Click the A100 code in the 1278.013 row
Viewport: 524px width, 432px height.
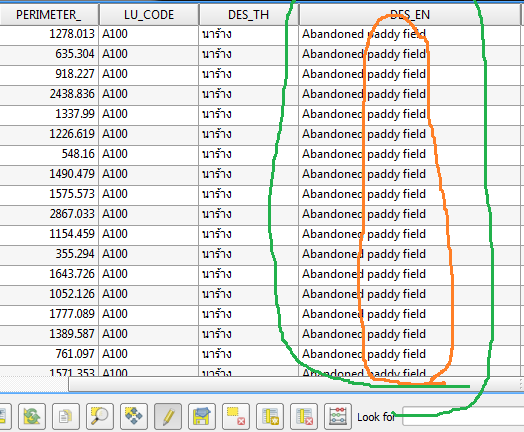115,34
